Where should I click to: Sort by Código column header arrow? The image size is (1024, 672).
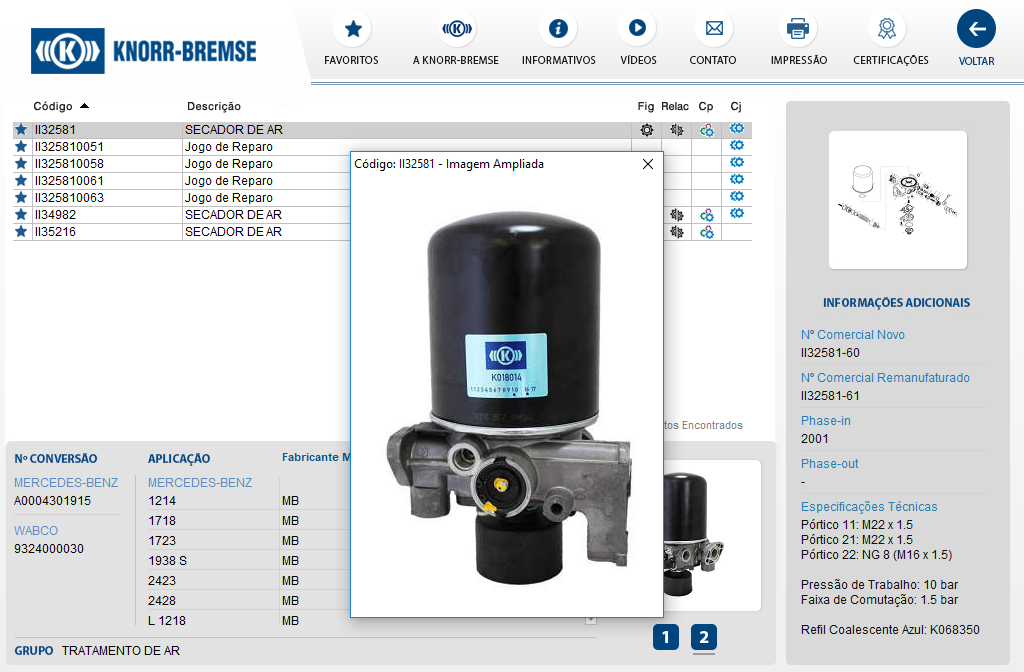(84, 106)
